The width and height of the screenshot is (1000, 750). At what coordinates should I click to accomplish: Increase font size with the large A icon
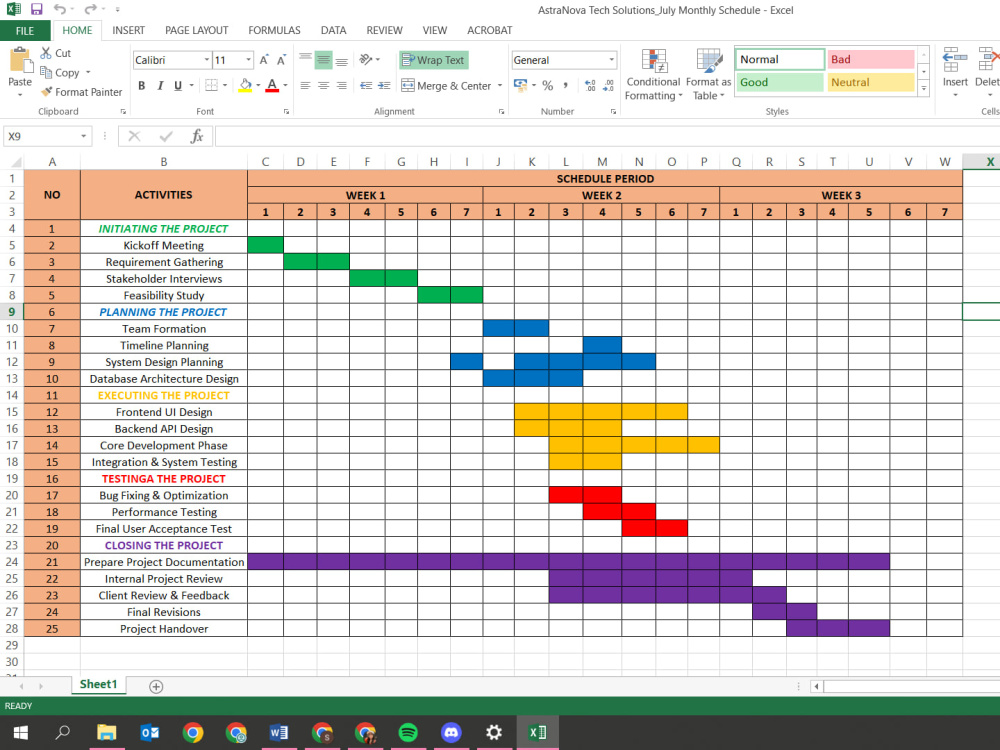[264, 60]
